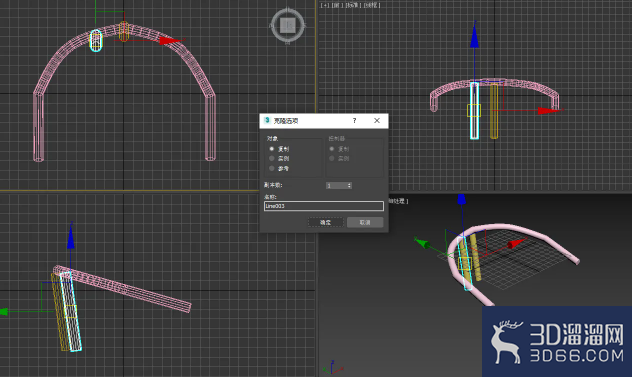
Task: Open the Wireframe [线框] shading menu
Action: click(x=371, y=5)
